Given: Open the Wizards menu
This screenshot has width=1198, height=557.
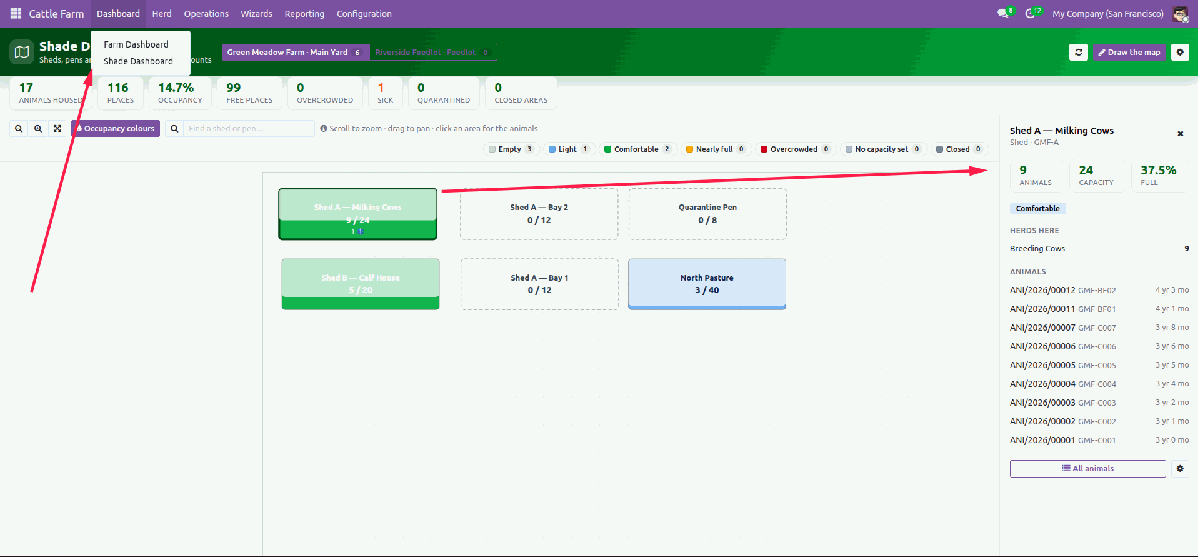Looking at the screenshot, I should 256,14.
